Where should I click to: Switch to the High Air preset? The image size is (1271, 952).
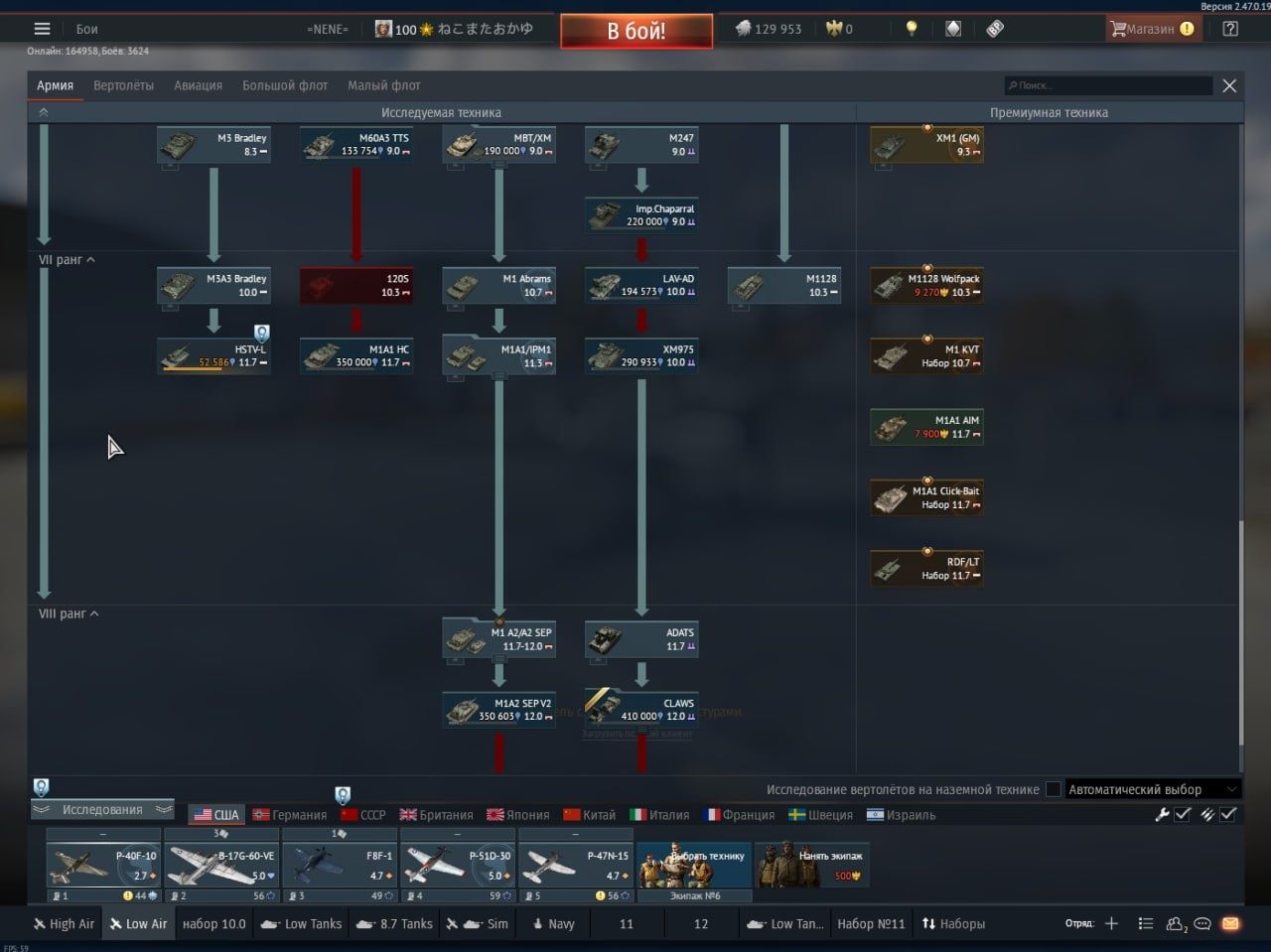pos(64,923)
